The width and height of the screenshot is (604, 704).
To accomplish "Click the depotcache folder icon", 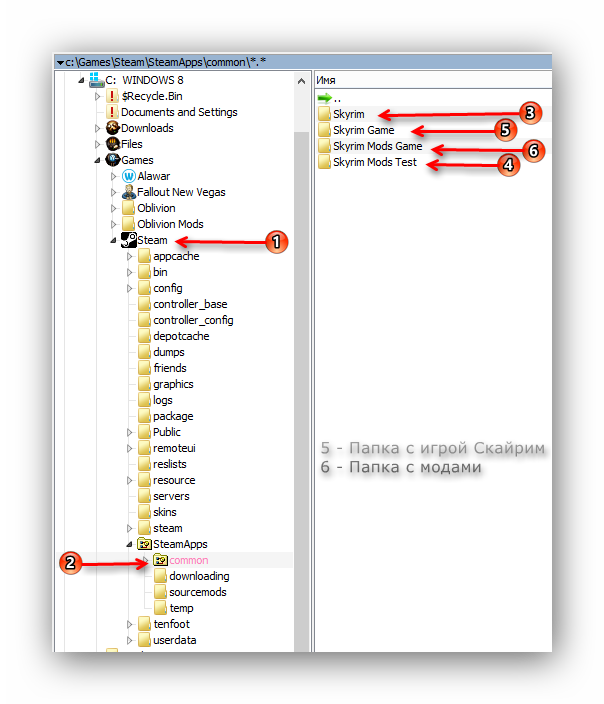I will pyautogui.click(x=144, y=336).
